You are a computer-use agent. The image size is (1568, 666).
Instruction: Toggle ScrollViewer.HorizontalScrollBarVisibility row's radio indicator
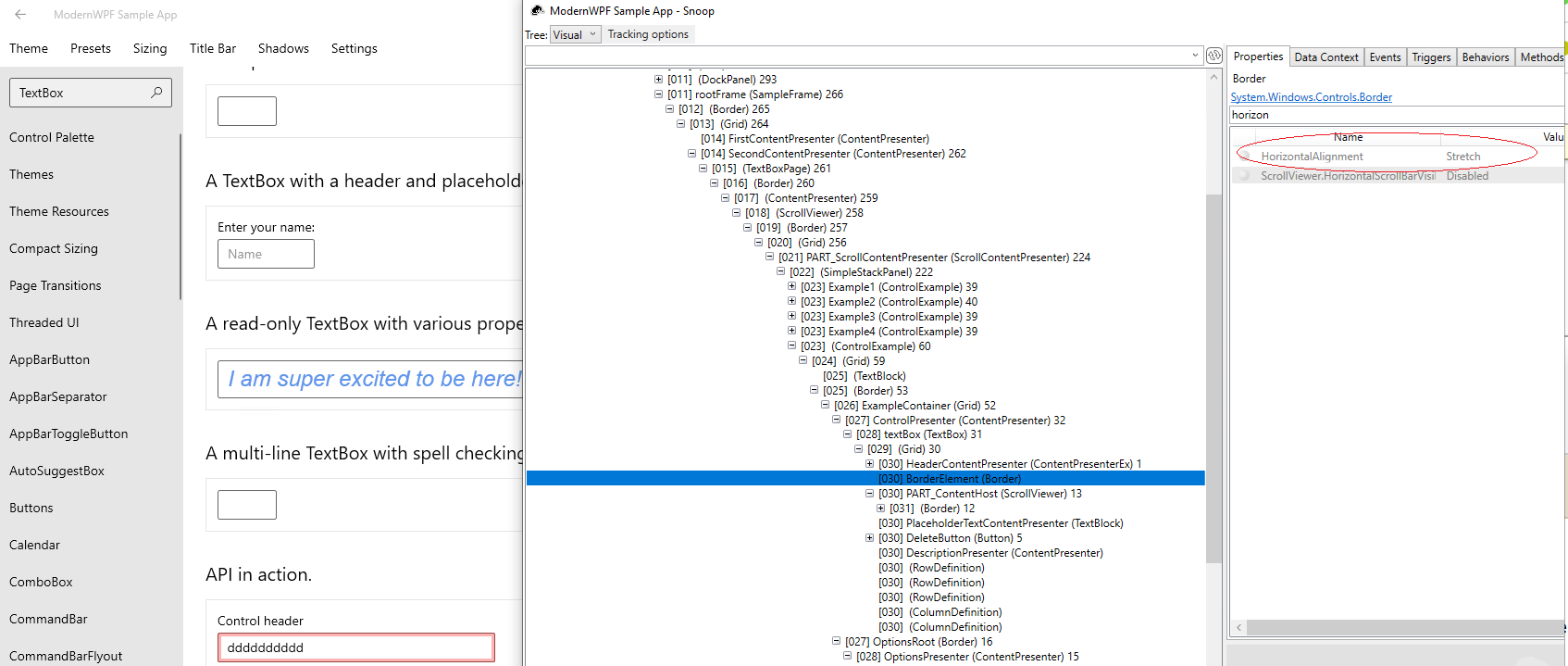(1245, 176)
